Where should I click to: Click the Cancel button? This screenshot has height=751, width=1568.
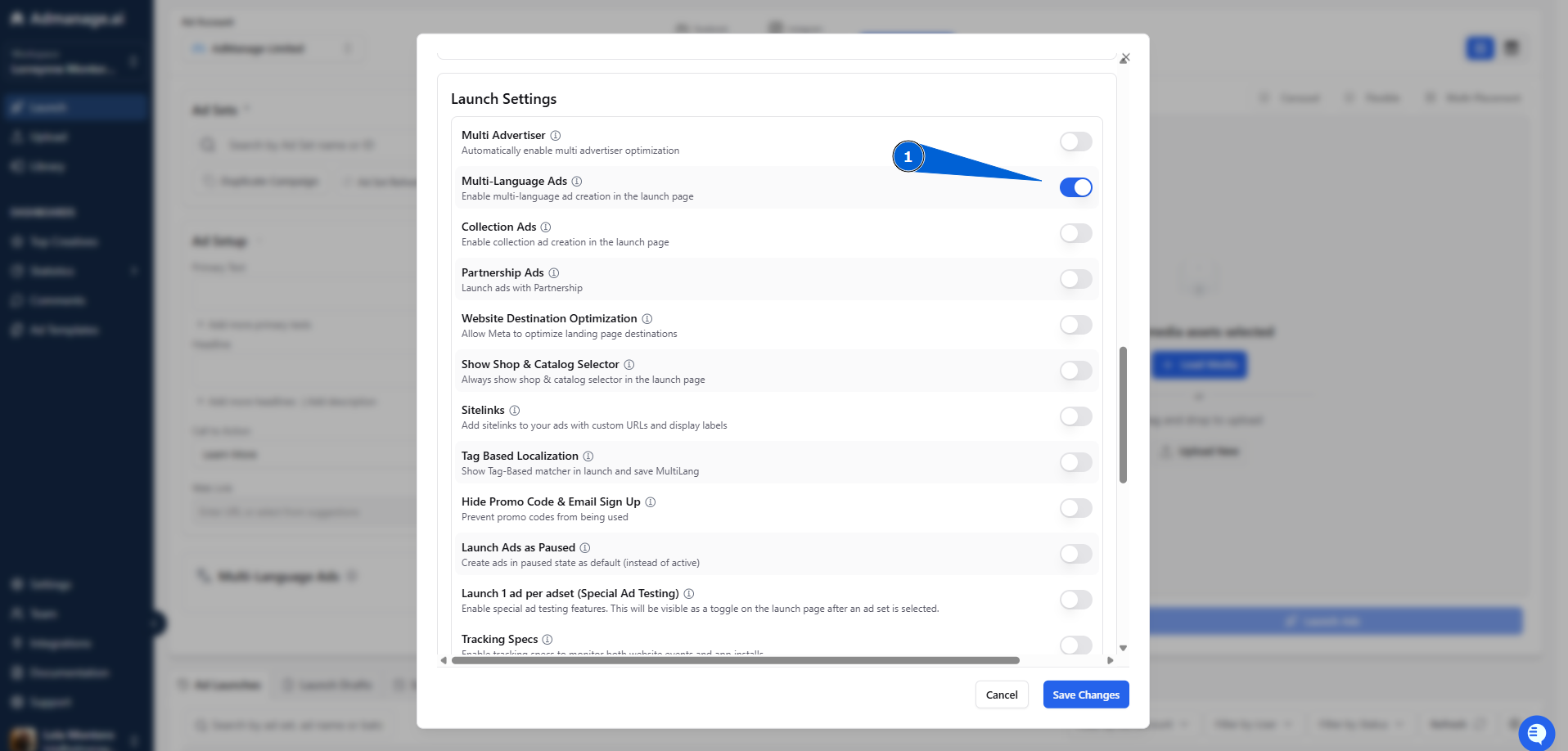pyautogui.click(x=1002, y=695)
